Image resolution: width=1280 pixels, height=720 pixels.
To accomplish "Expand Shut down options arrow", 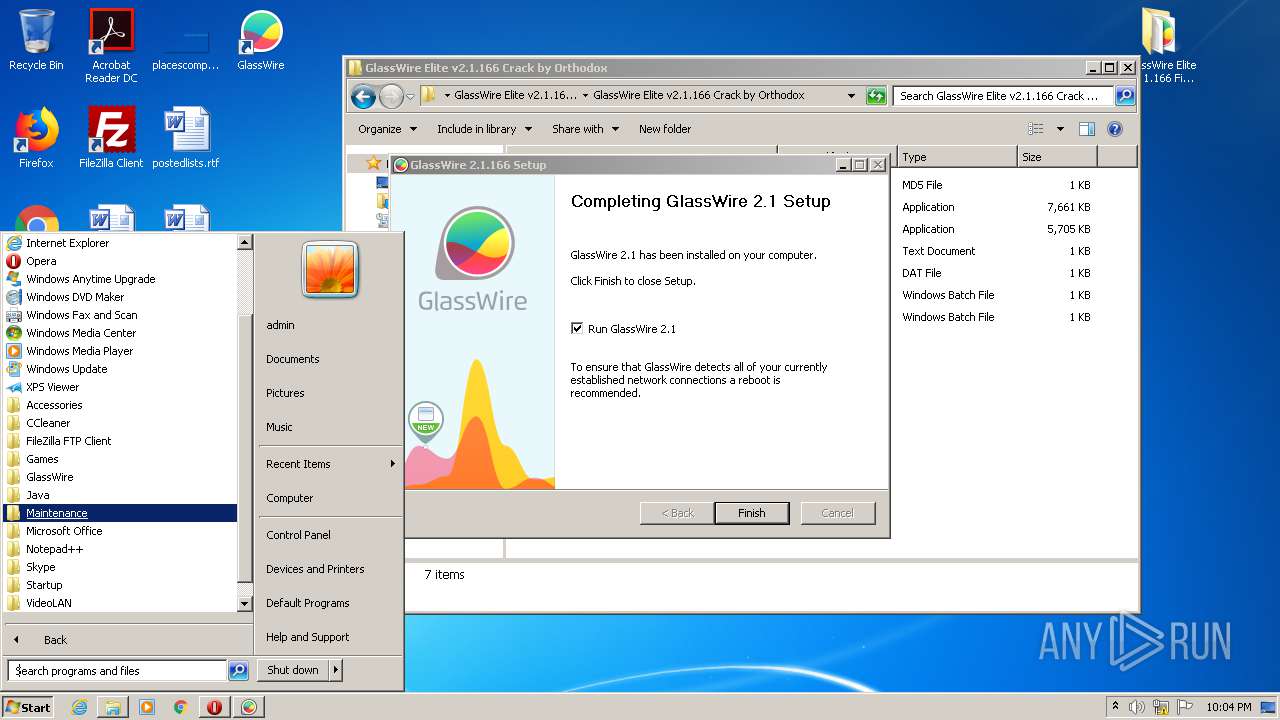I will (336, 670).
